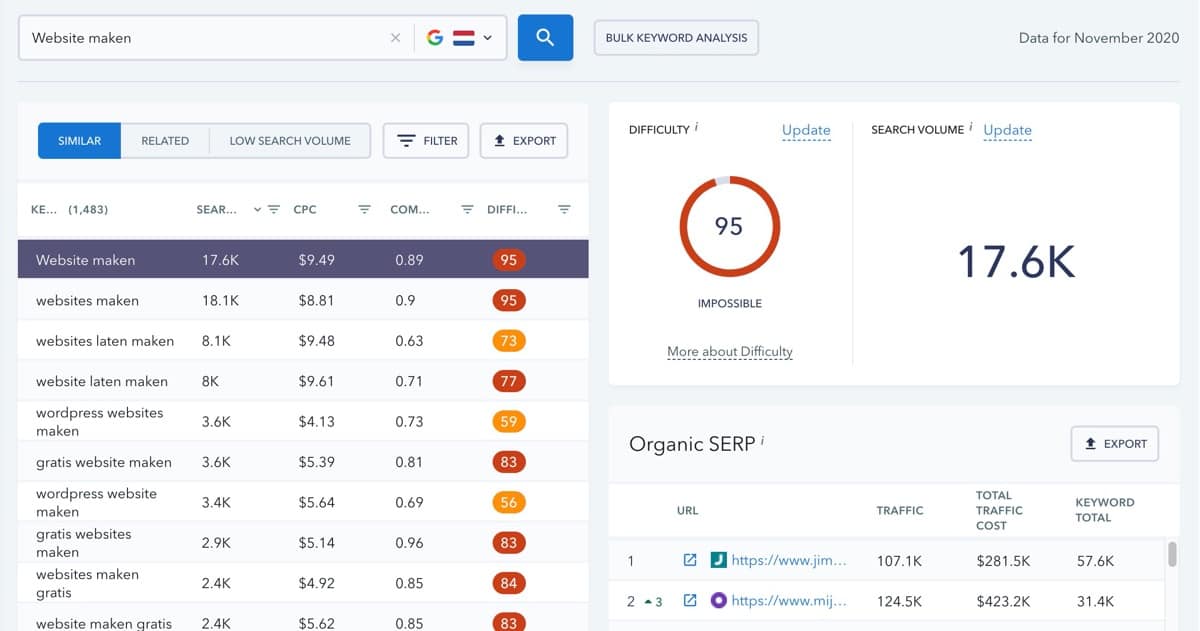Click the Traffic column header

900,511
